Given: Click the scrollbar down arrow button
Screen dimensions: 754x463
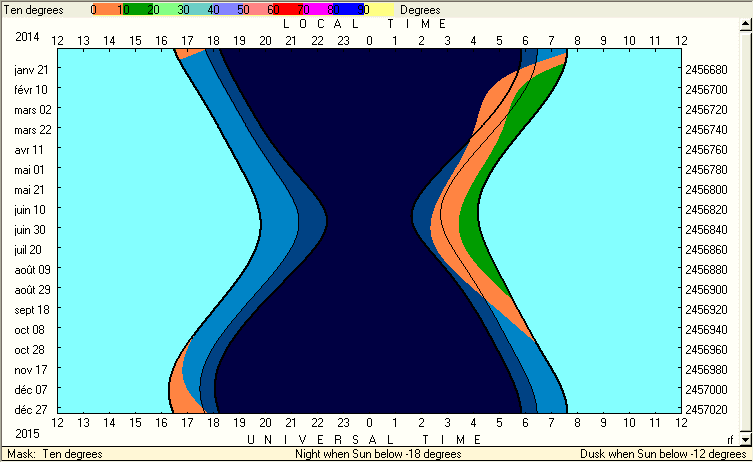Looking at the screenshot, I should pyautogui.click(x=745, y=439).
